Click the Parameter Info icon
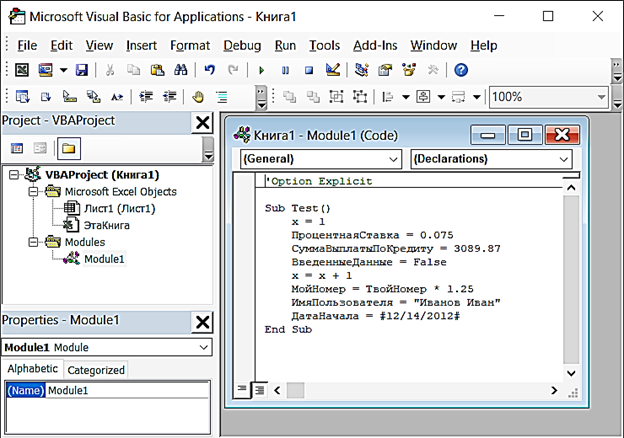The width and height of the screenshot is (624, 438). (x=94, y=97)
